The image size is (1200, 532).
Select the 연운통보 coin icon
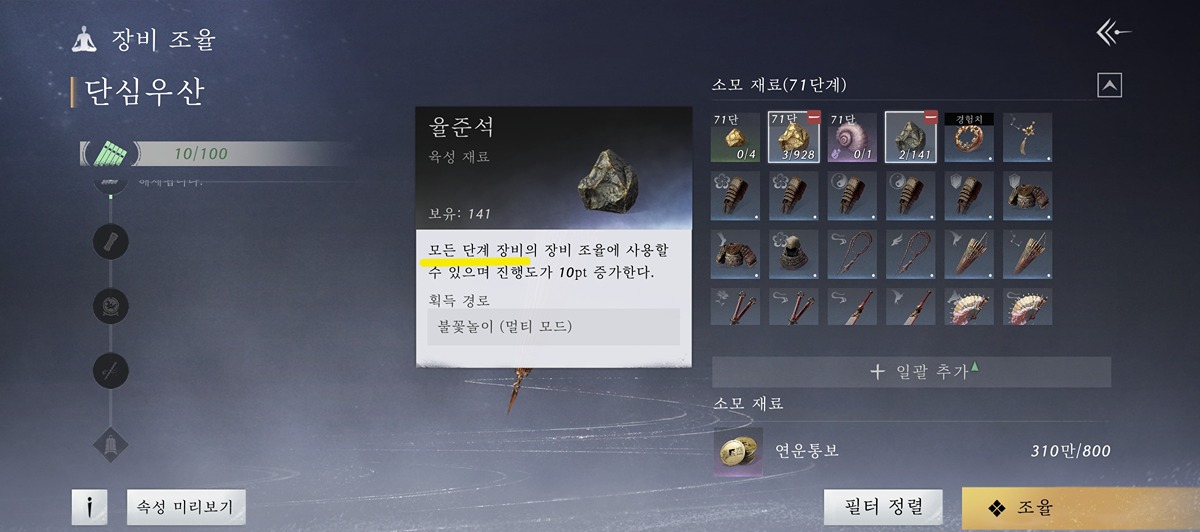coord(738,451)
